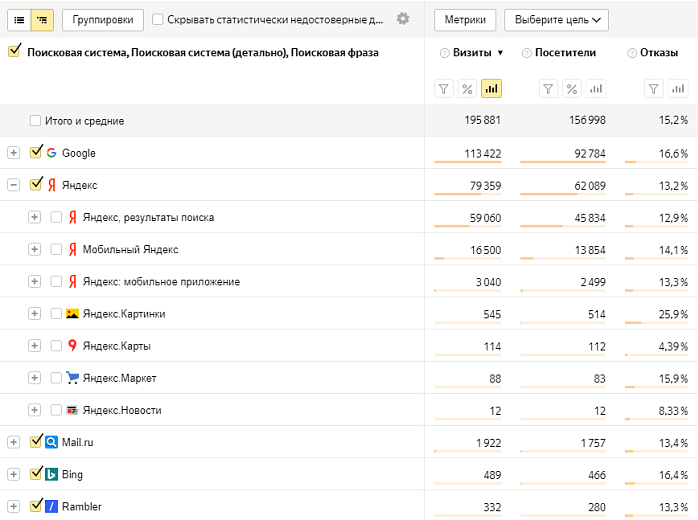Switch Визиты column to percent display
Viewport: 698px width, 520px height.
pos(467,89)
